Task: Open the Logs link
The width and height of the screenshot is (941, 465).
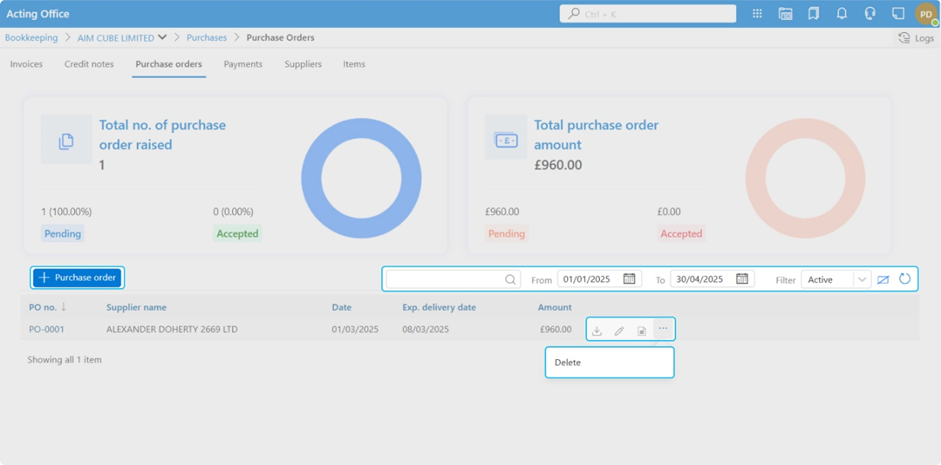Action: [916, 38]
